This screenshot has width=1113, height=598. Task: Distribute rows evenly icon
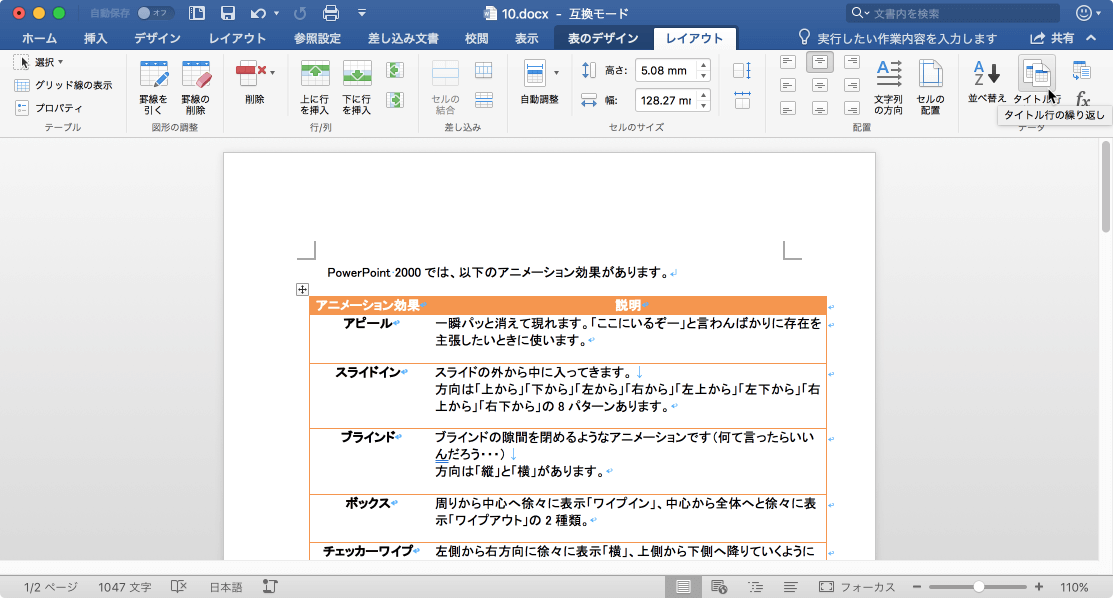pyautogui.click(x=742, y=70)
